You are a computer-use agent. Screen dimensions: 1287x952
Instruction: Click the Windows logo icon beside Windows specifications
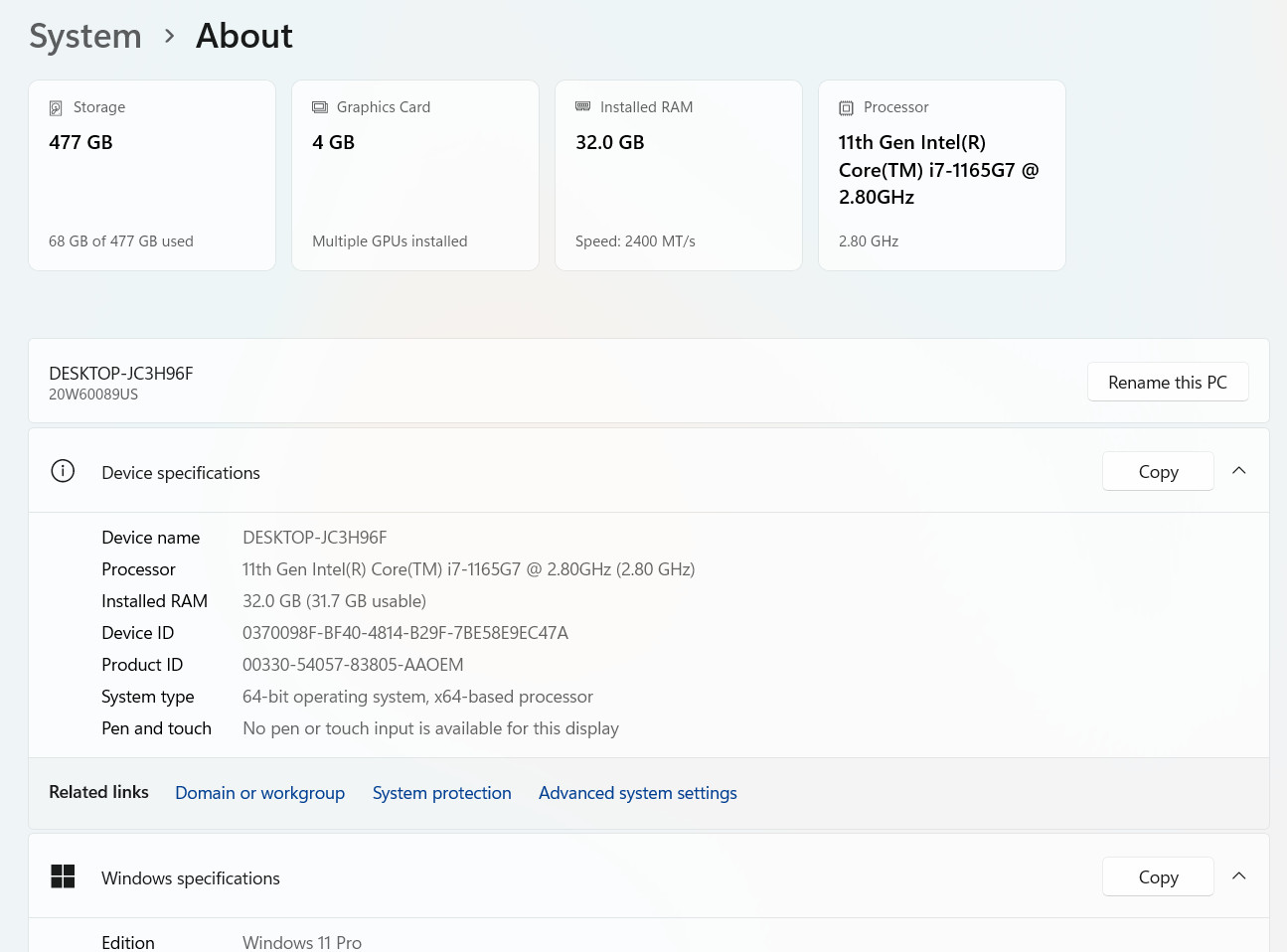[63, 876]
